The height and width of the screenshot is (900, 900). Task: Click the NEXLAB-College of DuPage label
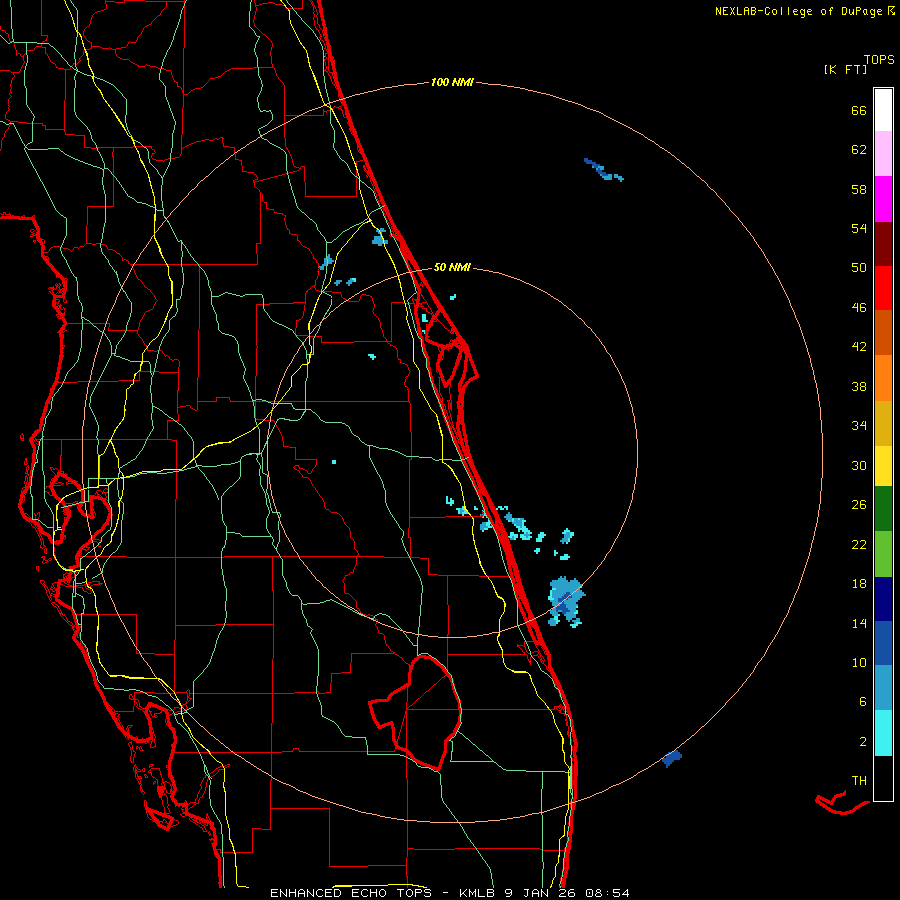[x=798, y=11]
